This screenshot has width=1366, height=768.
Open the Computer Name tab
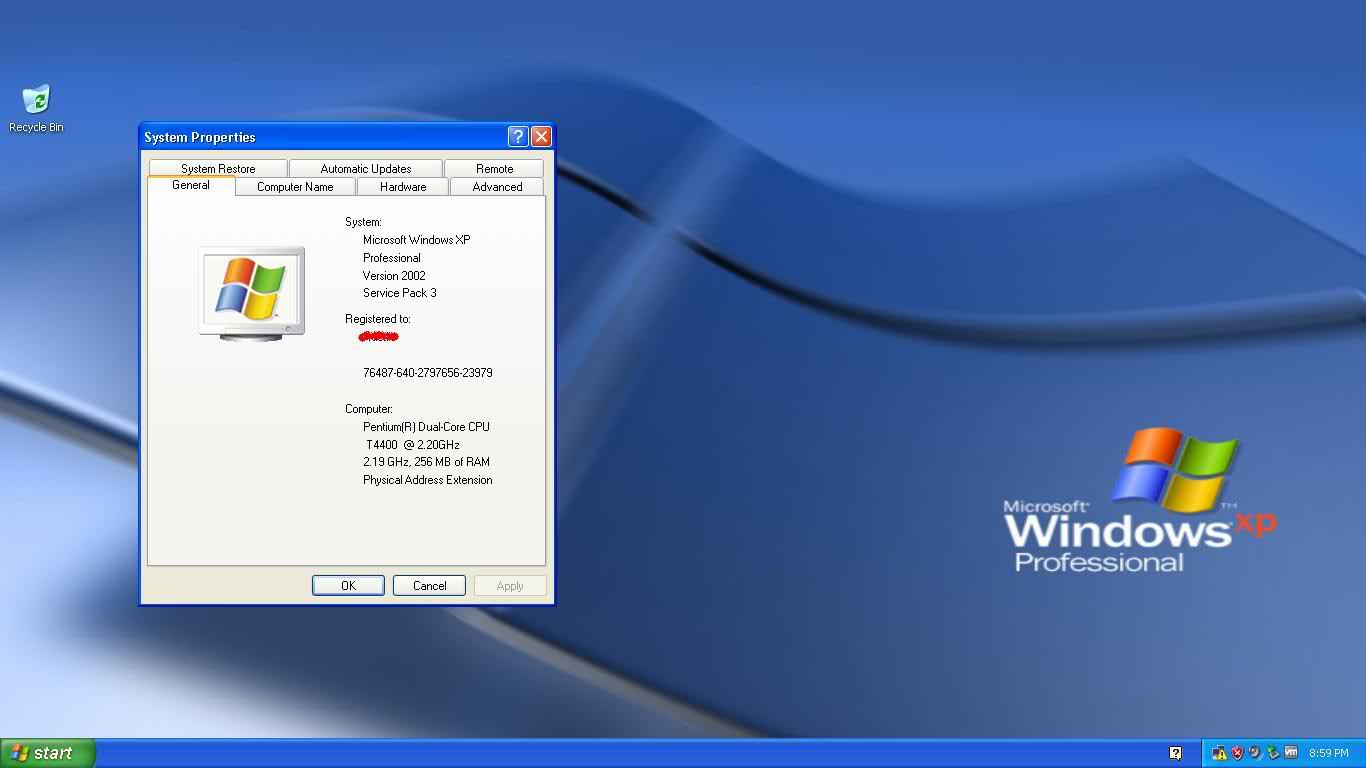[295, 186]
